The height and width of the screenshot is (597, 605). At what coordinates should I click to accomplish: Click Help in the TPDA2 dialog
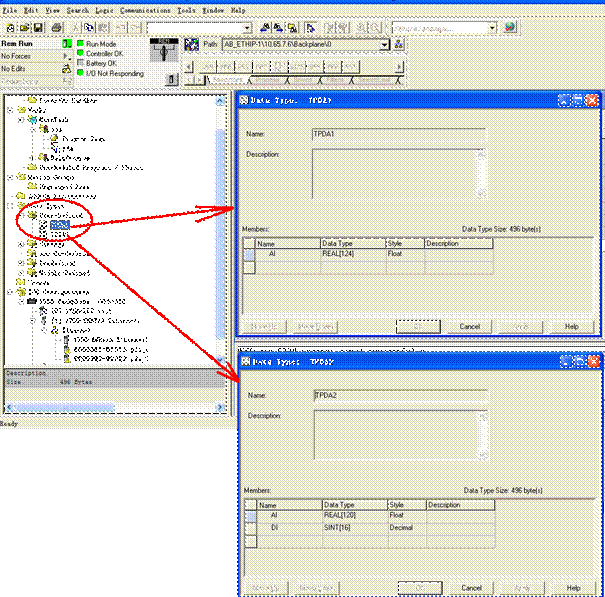(573, 587)
